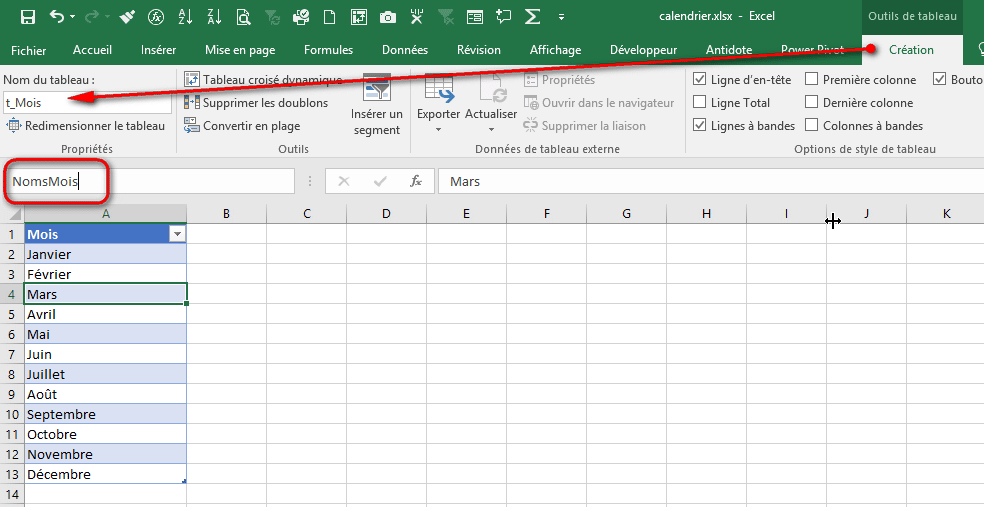Viewport: 984px width, 507px height.
Task: Select the Mois header cell
Action: point(105,234)
